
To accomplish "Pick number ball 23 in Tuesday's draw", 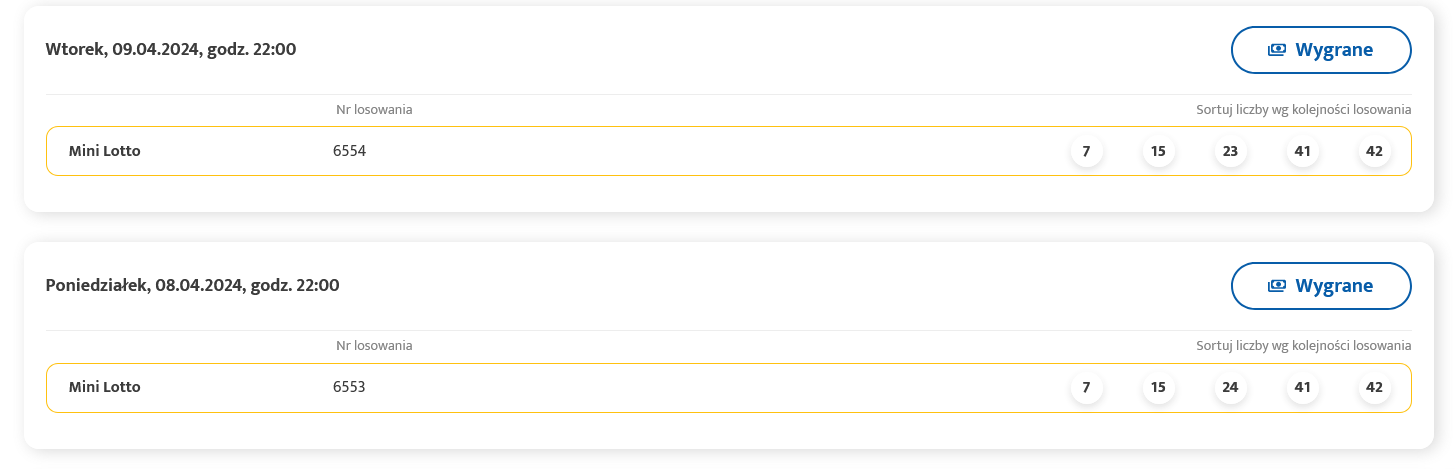I will tap(1230, 152).
